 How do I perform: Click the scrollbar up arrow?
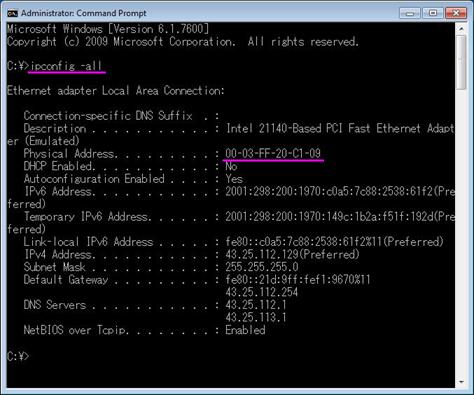click(461, 29)
